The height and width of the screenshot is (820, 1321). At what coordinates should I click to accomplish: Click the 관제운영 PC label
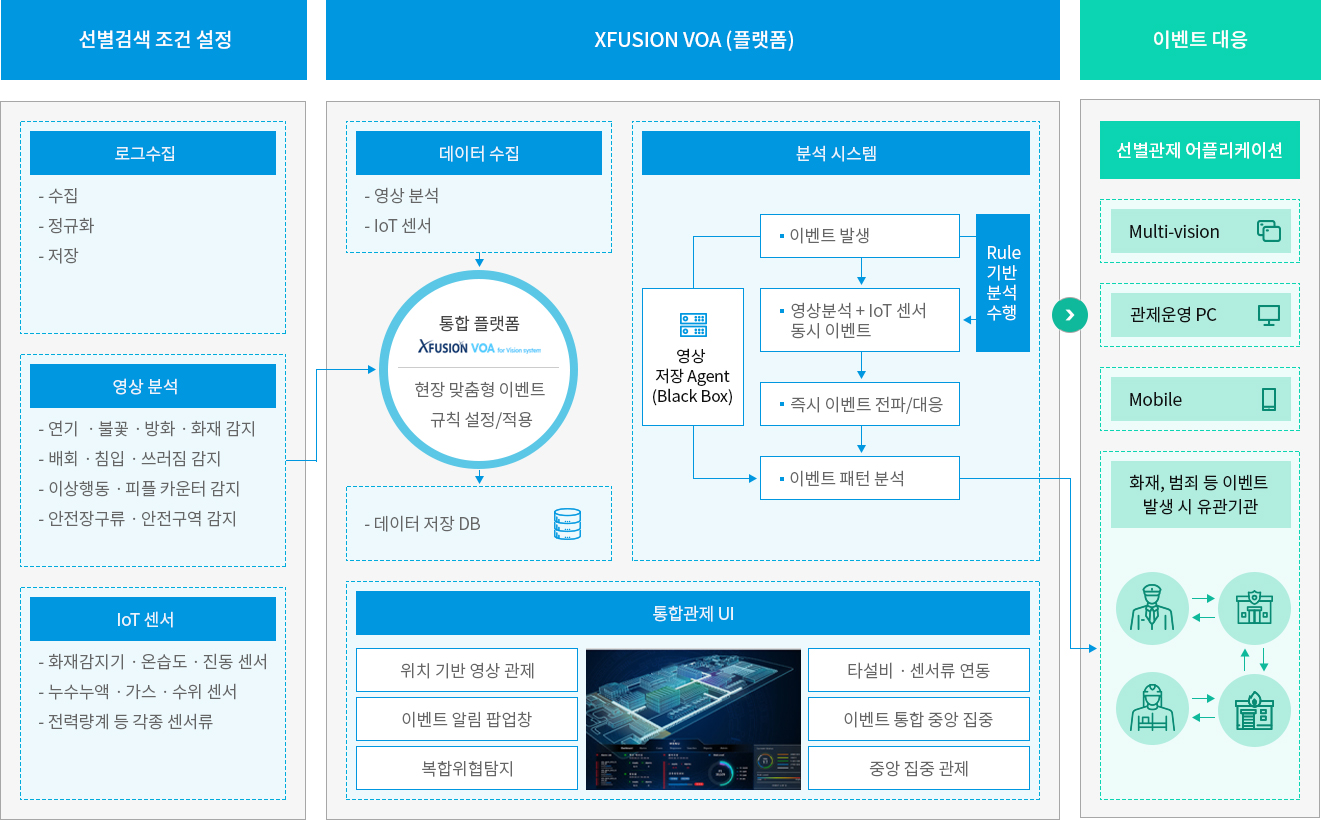1173,314
